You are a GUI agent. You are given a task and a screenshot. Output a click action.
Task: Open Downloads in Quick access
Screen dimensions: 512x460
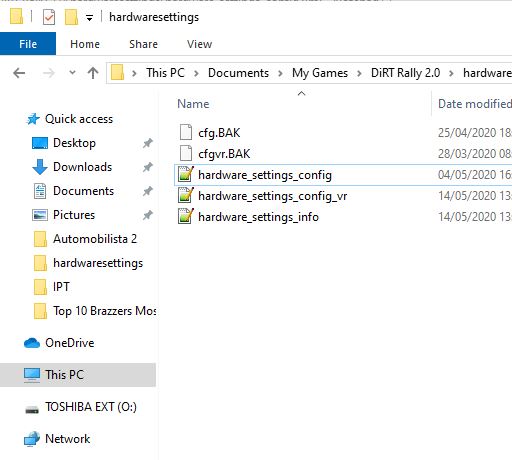pos(82,167)
